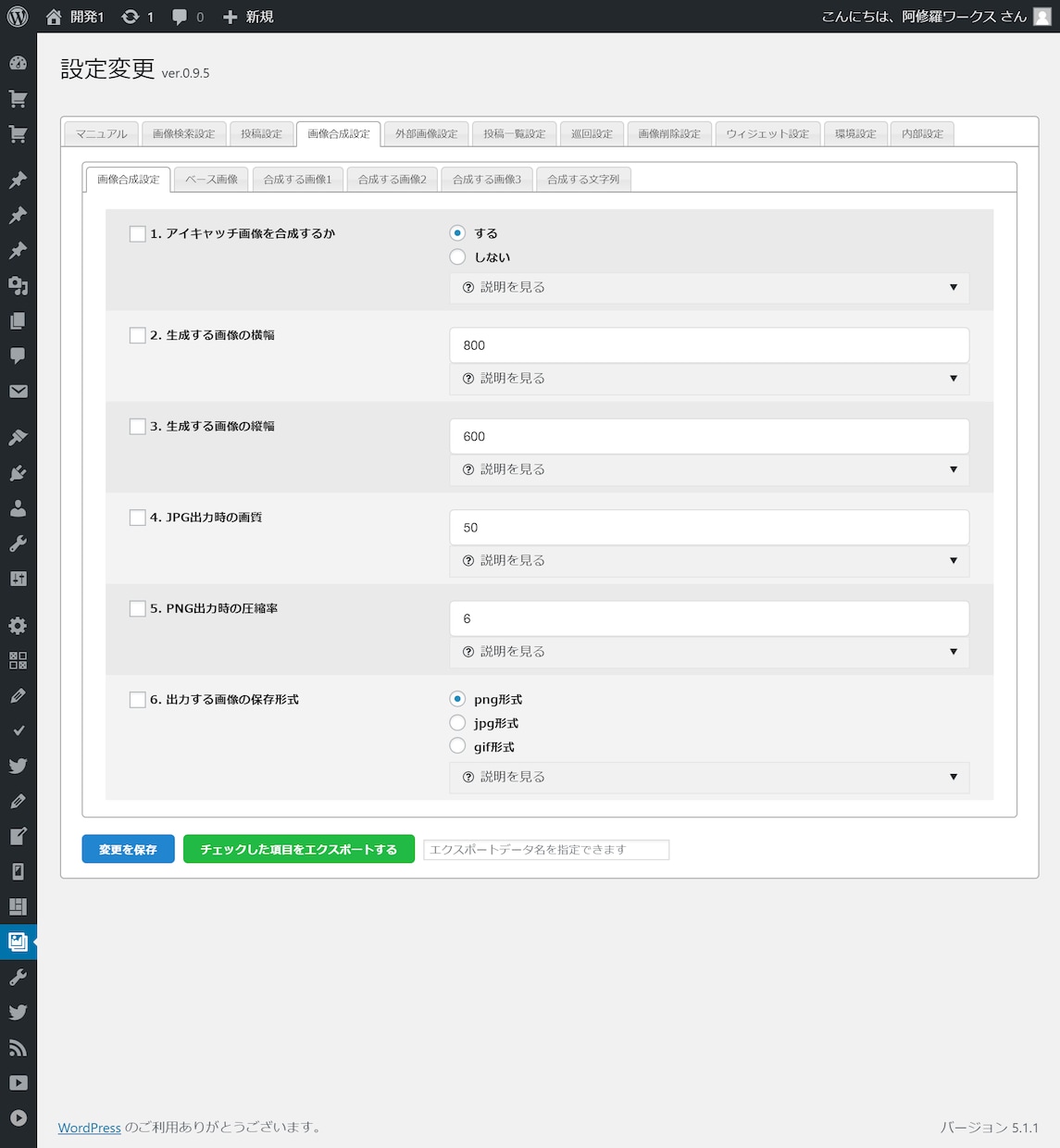Focus the image height field showing 600

click(709, 437)
